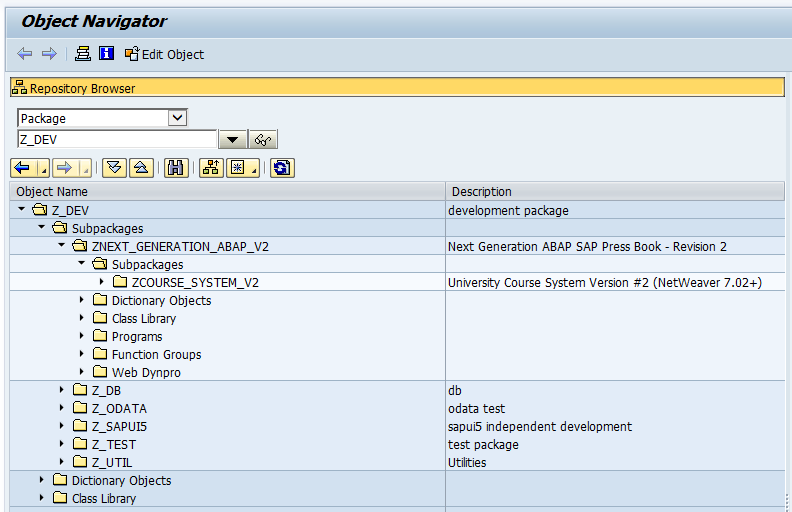This screenshot has width=792, height=512.
Task: Expand the Programs folder node
Action: (81, 336)
